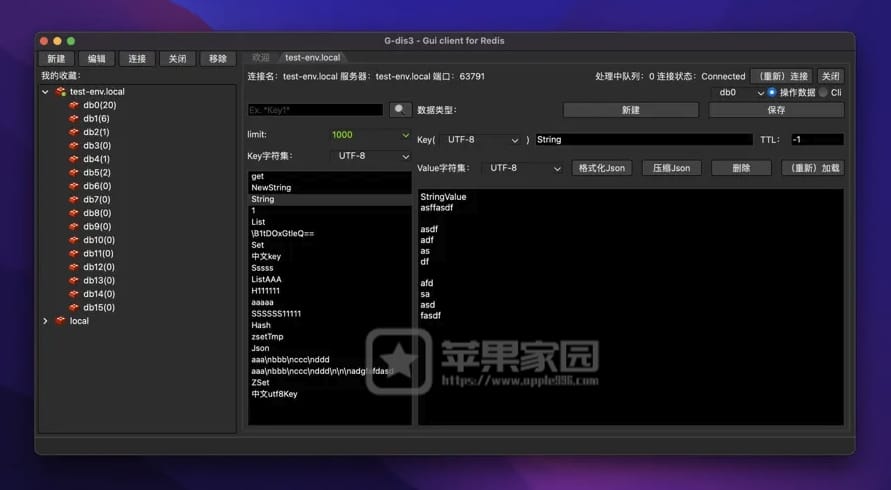This screenshot has width=891, height=490.
Task: Click the db8(0) database icon
Action: (x=73, y=213)
